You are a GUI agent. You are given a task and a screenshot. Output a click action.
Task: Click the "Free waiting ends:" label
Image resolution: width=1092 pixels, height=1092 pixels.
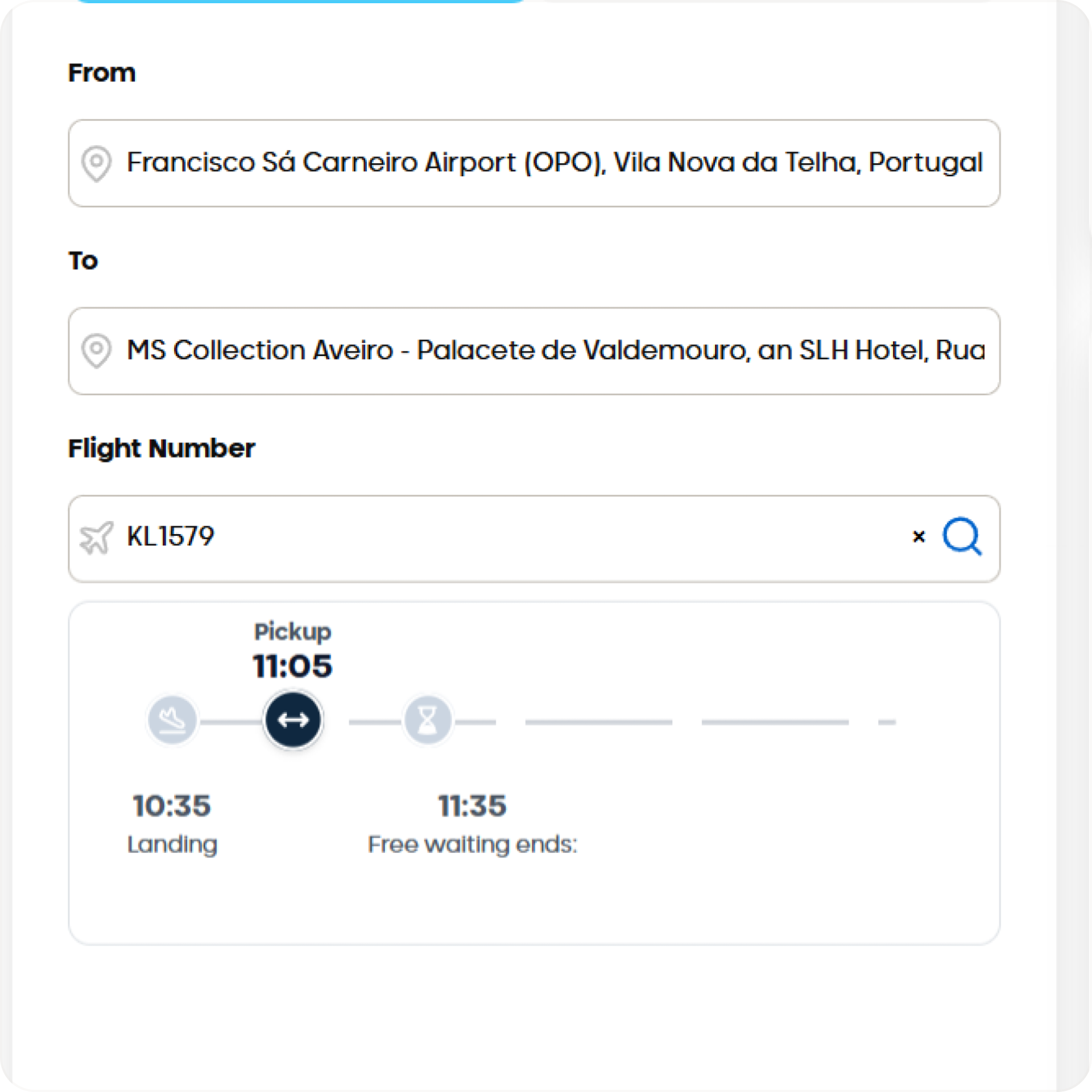click(x=472, y=845)
